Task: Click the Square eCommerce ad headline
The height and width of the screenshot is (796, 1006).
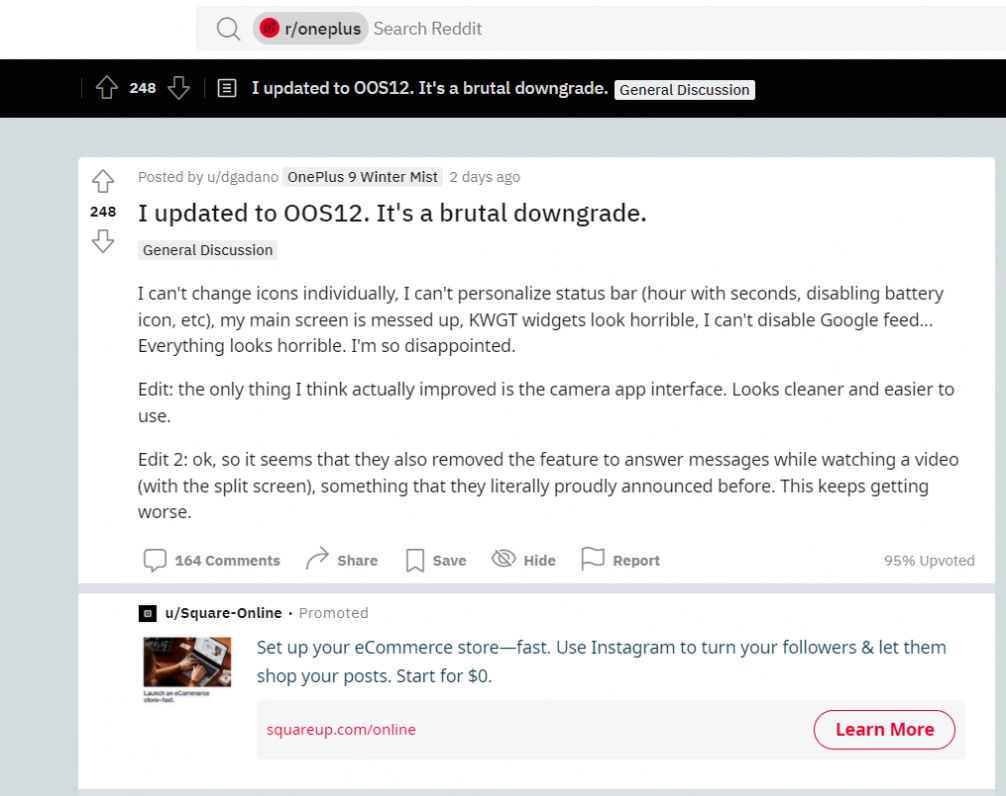Action: click(x=601, y=661)
